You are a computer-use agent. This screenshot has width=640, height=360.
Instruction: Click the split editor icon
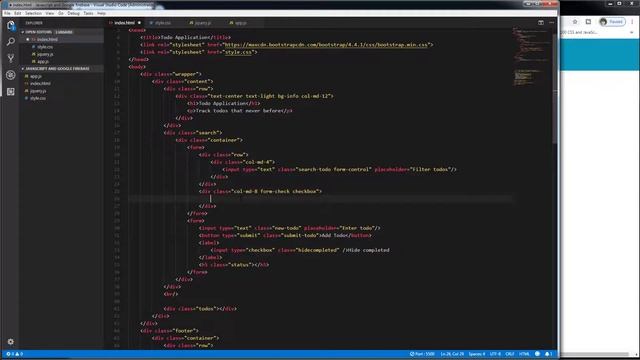tap(541, 23)
